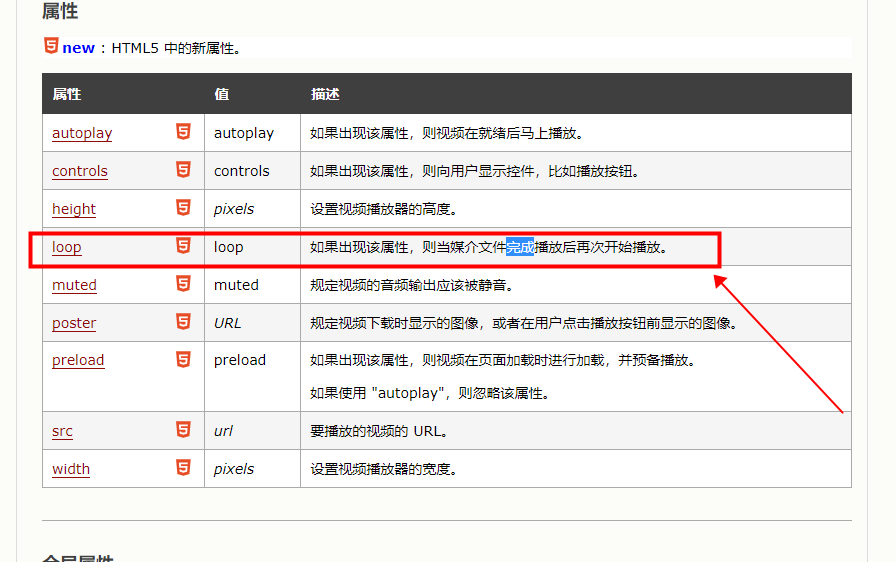Click description '规定视频的音频输出应该被静音。'
The height and width of the screenshot is (562, 896).
[x=412, y=284]
